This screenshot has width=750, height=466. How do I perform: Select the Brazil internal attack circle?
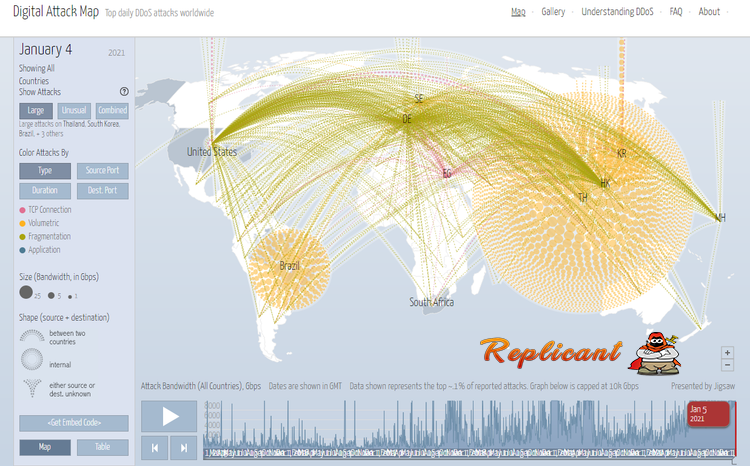[x=289, y=269]
